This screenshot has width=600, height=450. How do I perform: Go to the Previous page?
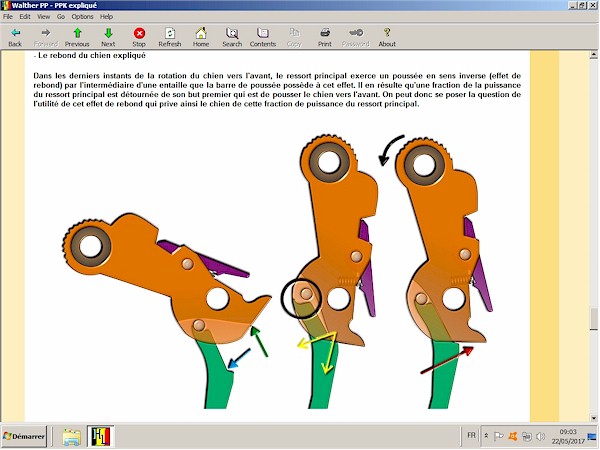pos(77,37)
